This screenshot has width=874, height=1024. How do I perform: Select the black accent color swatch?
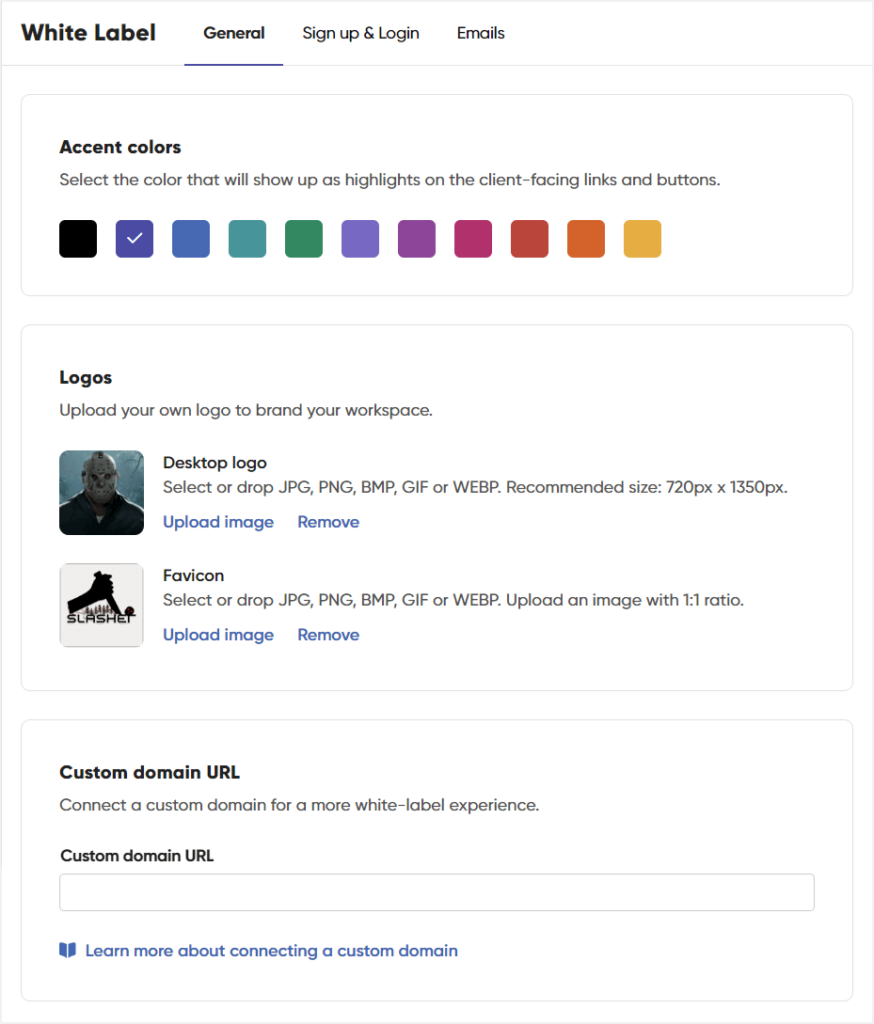pyautogui.click(x=78, y=239)
